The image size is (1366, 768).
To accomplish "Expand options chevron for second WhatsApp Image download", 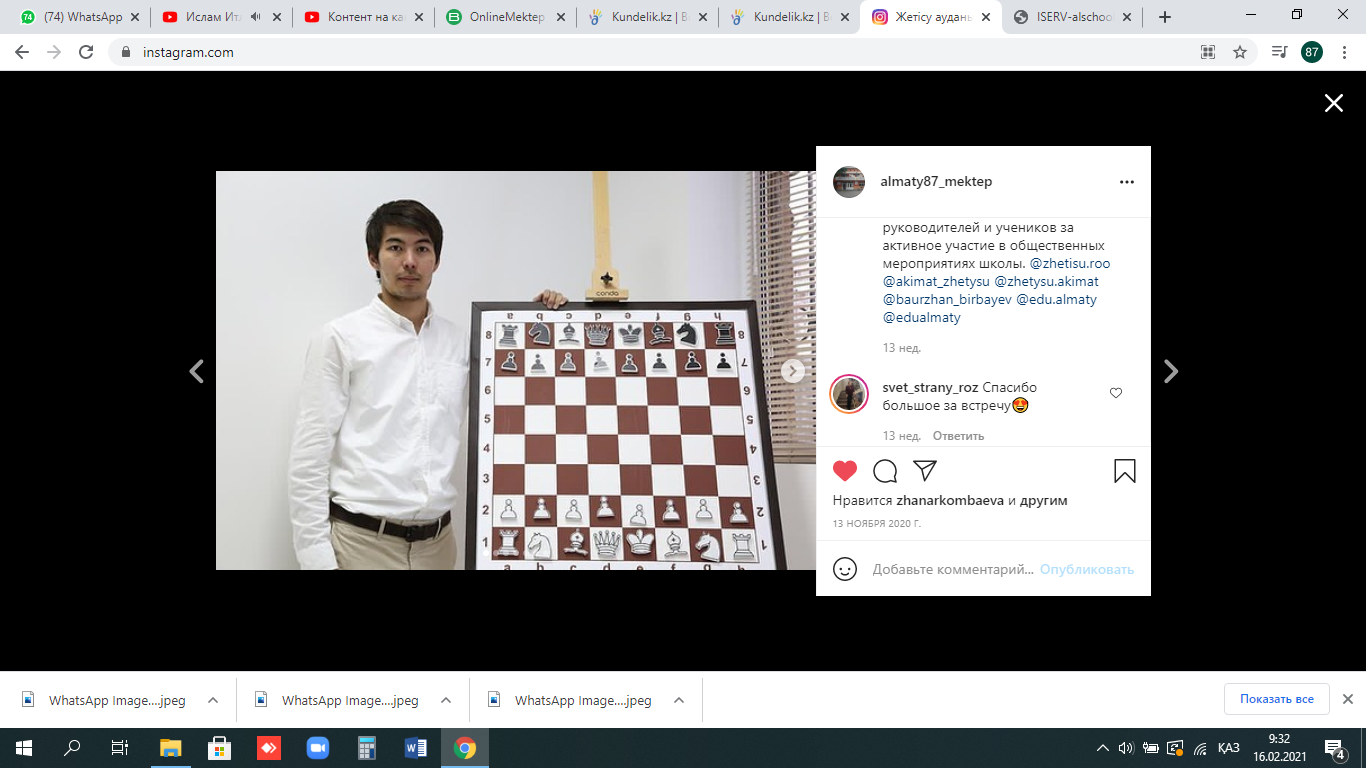I will (x=446, y=700).
